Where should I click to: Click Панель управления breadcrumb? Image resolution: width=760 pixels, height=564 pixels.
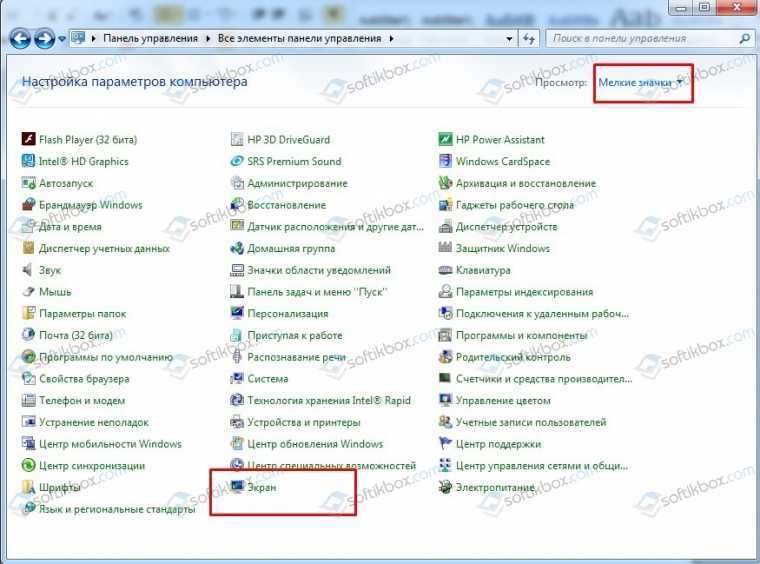[x=151, y=38]
